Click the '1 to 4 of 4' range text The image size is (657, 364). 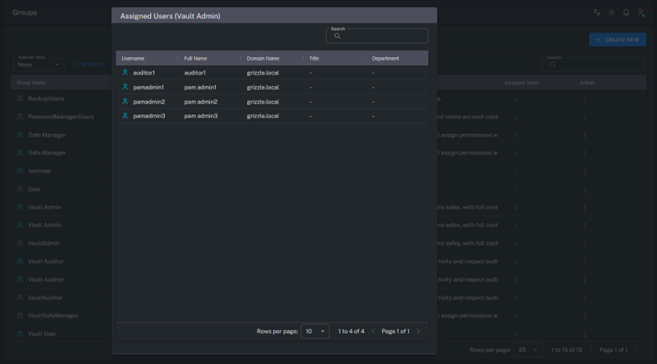click(x=351, y=331)
